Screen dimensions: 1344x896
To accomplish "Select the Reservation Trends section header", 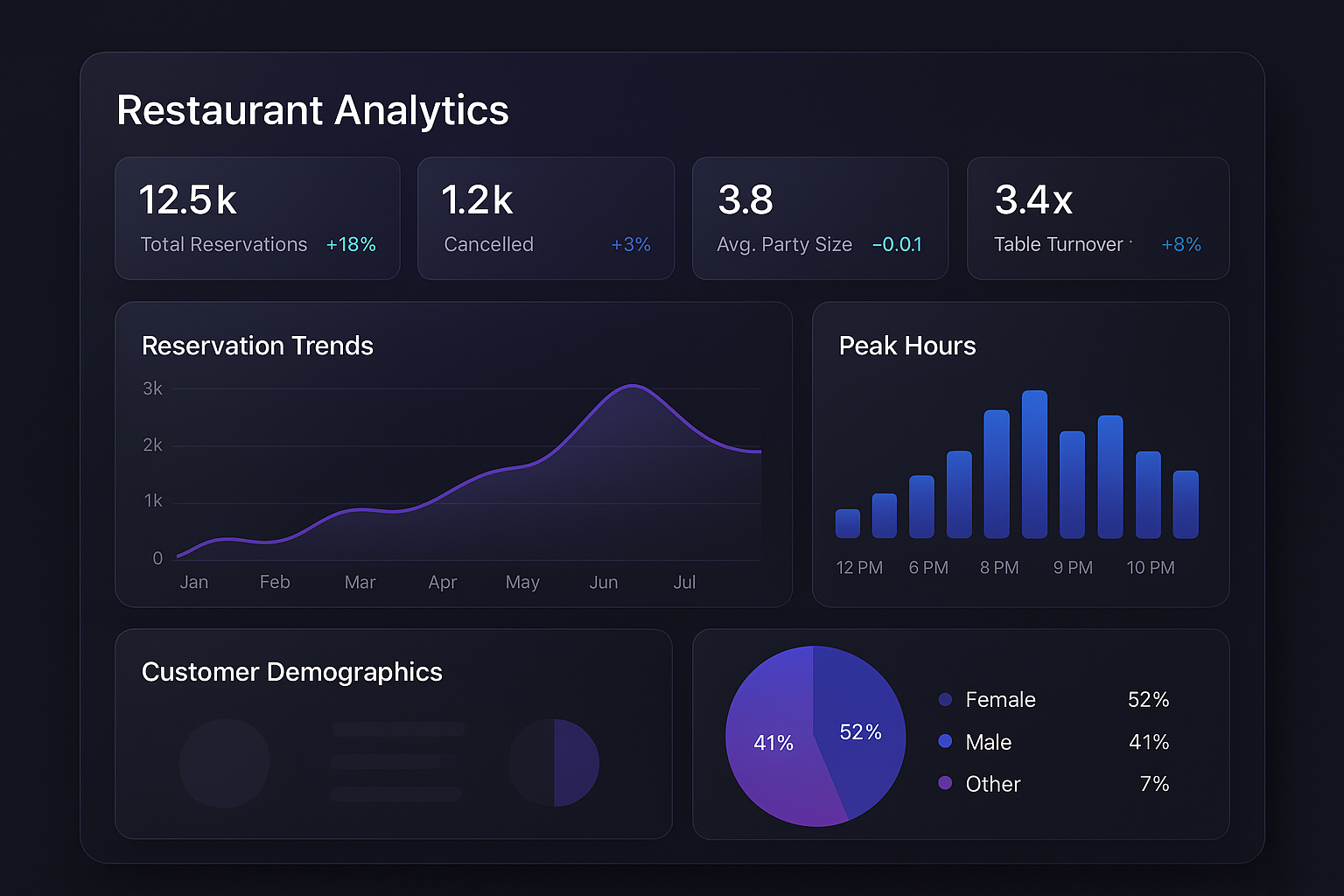I will (257, 346).
